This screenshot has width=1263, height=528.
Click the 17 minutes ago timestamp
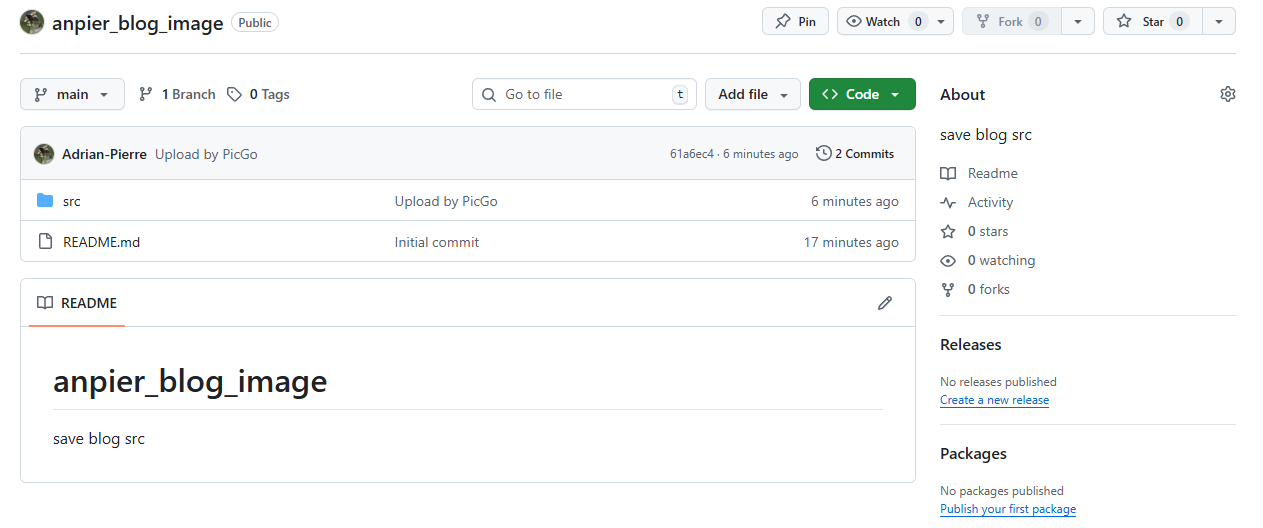click(851, 242)
